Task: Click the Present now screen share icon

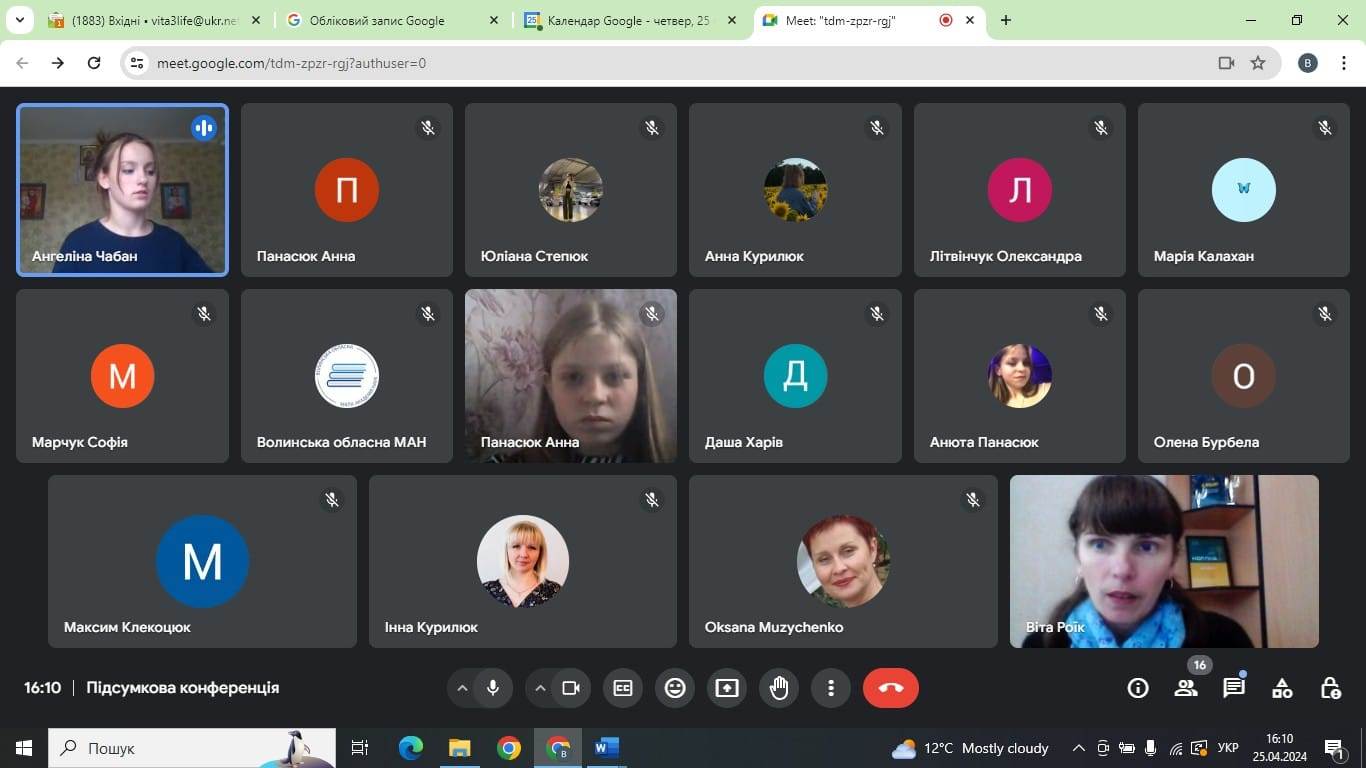Action: (727, 688)
